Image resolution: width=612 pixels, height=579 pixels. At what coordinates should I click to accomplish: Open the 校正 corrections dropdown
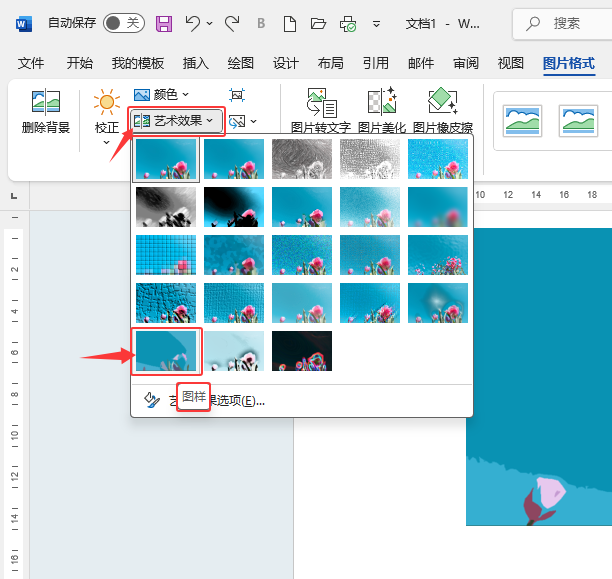click(107, 116)
